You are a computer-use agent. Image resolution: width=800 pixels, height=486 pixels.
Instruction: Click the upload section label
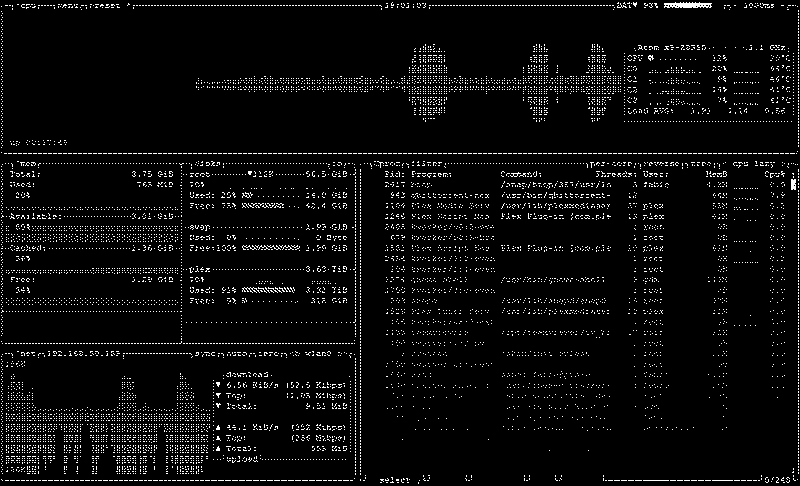[243, 459]
